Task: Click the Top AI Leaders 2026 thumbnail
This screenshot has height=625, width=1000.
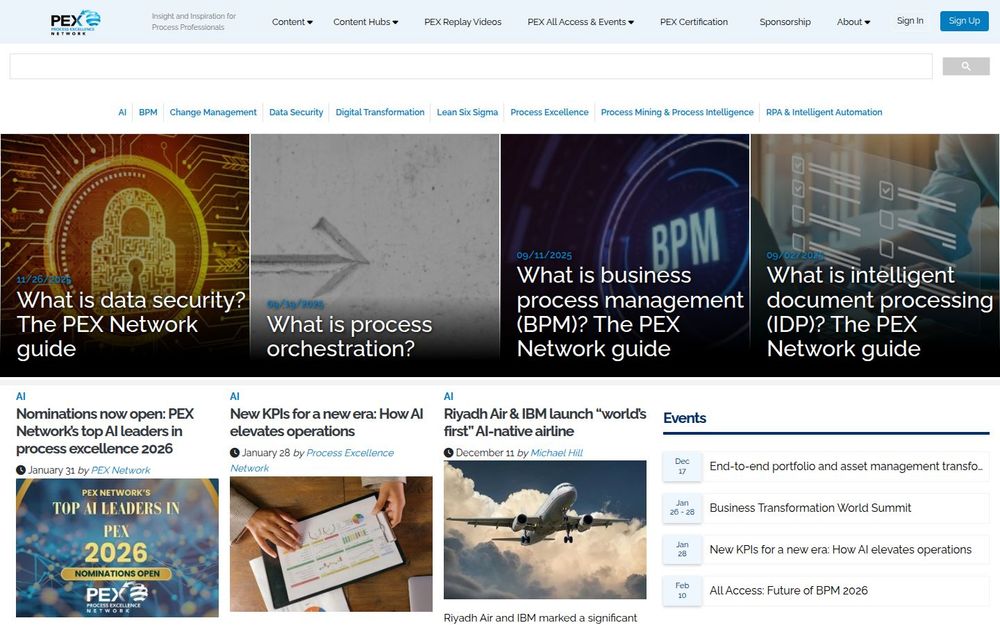Action: point(117,548)
